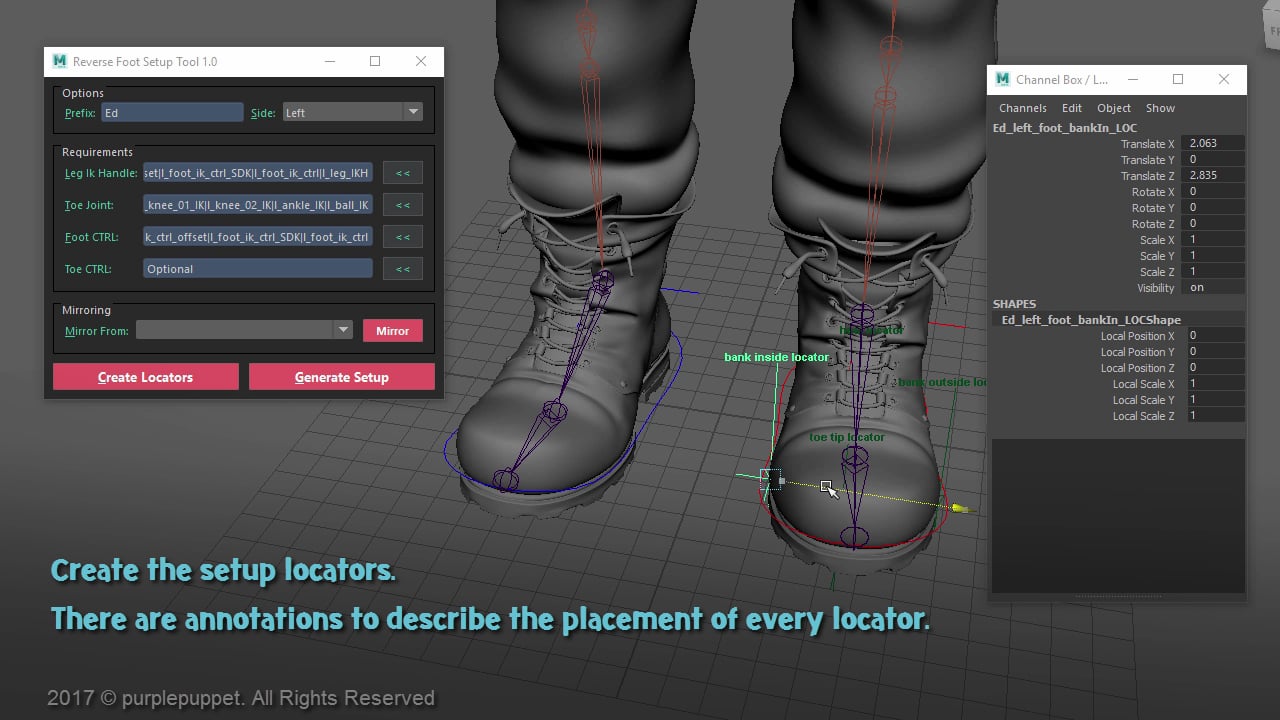Select the Local Position Y label
Viewport: 1280px width, 720px height.
click(1137, 352)
